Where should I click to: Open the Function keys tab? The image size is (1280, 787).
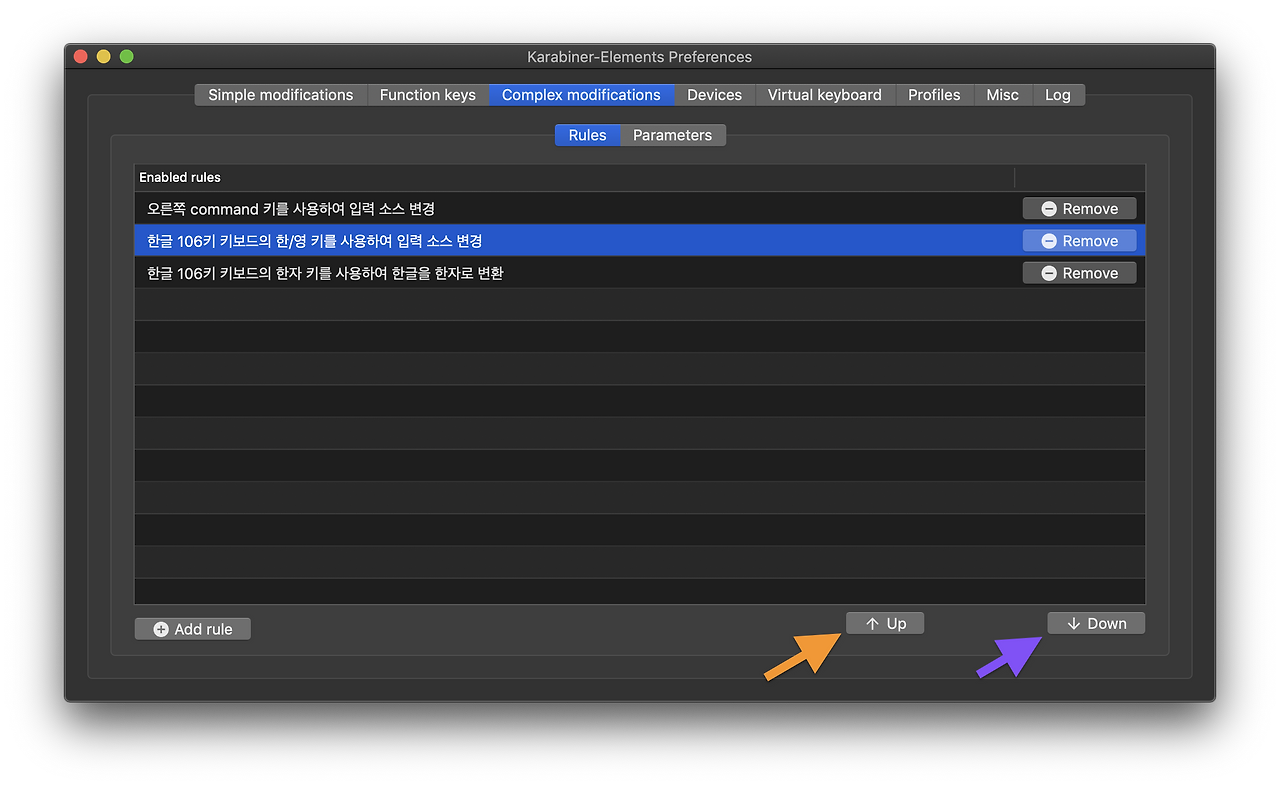(428, 95)
